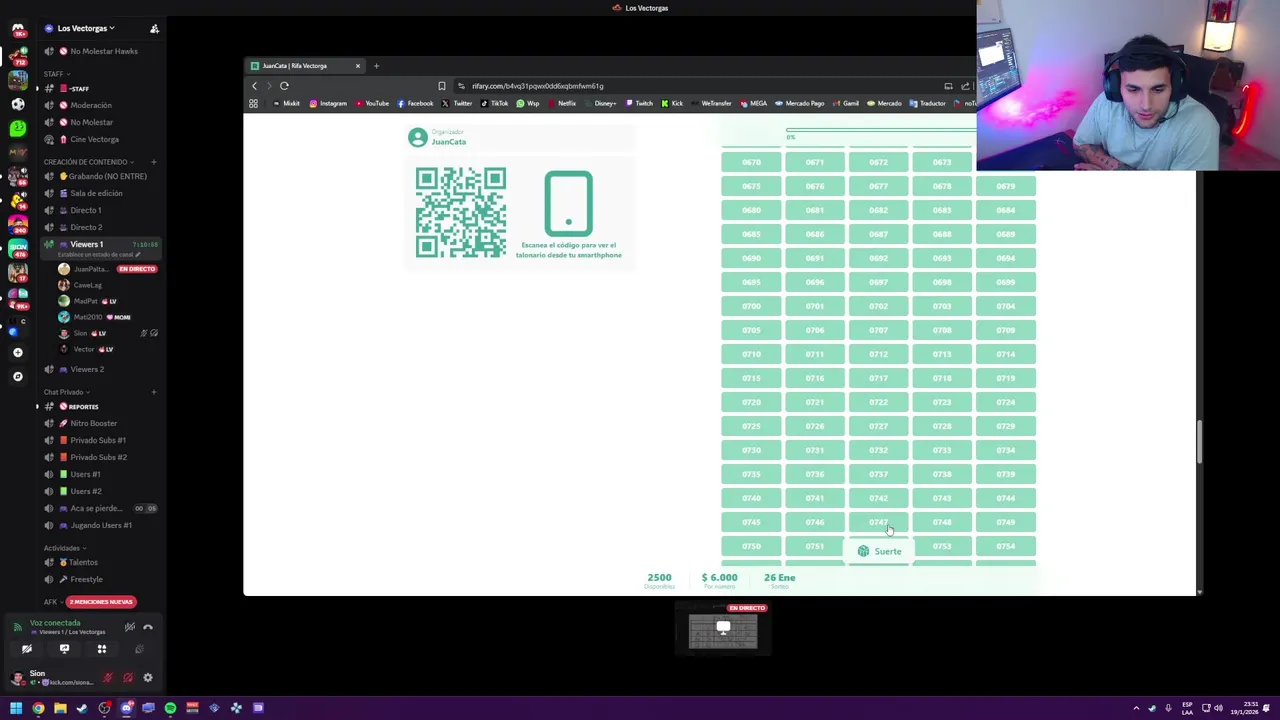Select the JuanCata | Rifa Vectorga browser tab
This screenshot has height=720, width=1280.
pyautogui.click(x=305, y=66)
